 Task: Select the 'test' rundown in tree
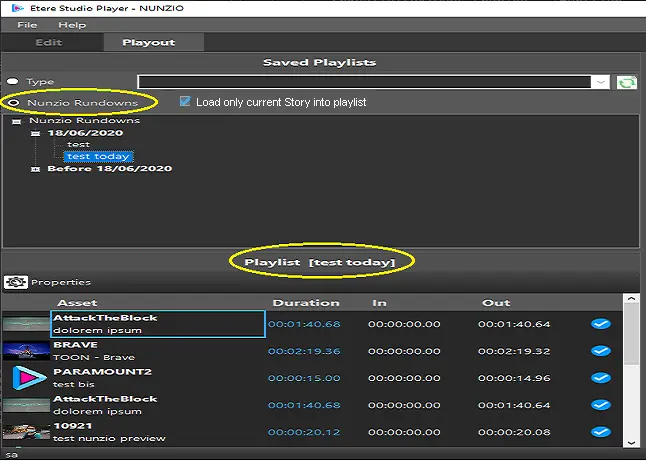pos(78,145)
